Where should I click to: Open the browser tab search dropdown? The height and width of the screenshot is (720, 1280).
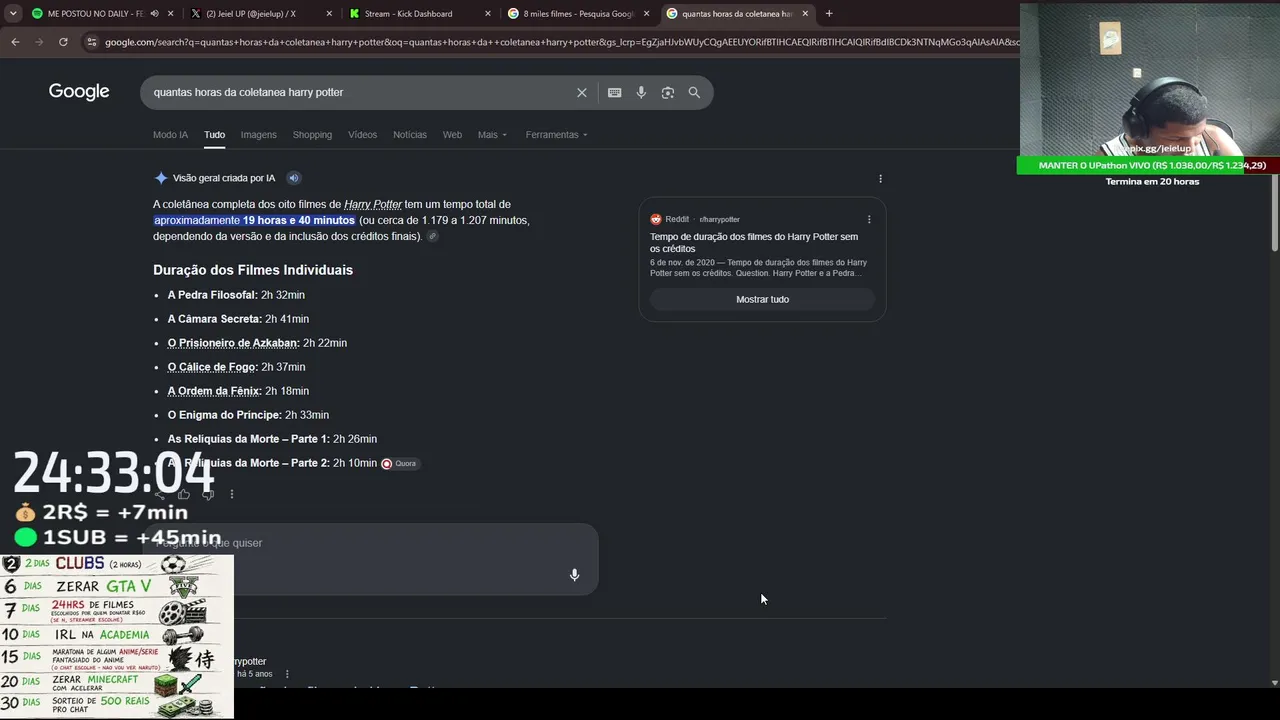coord(13,14)
